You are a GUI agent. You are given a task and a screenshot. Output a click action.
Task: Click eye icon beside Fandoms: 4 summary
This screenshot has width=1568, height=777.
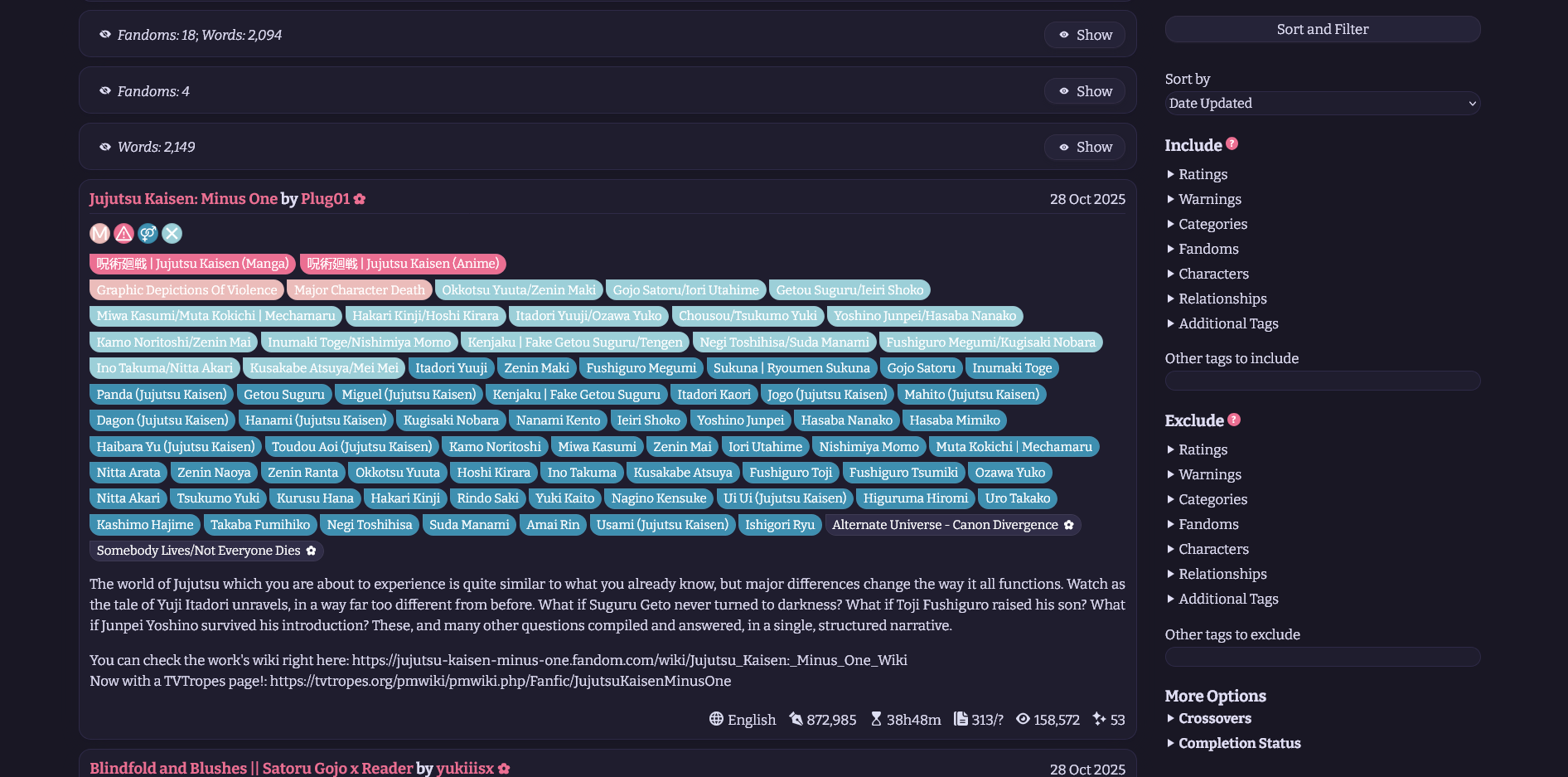(105, 91)
